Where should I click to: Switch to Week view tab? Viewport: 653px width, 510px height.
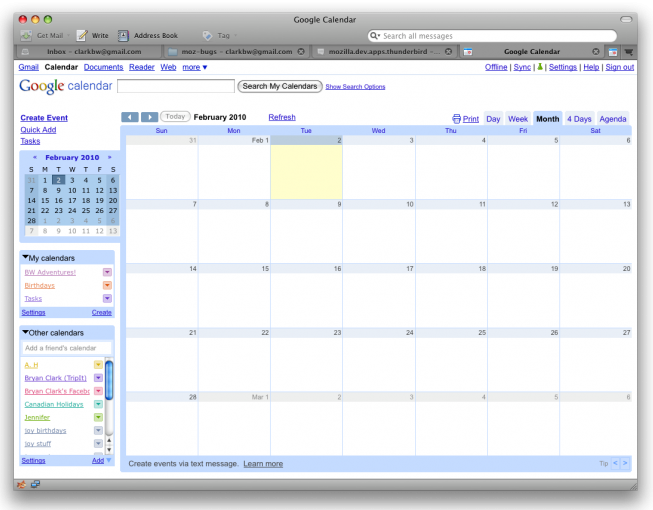tap(518, 119)
